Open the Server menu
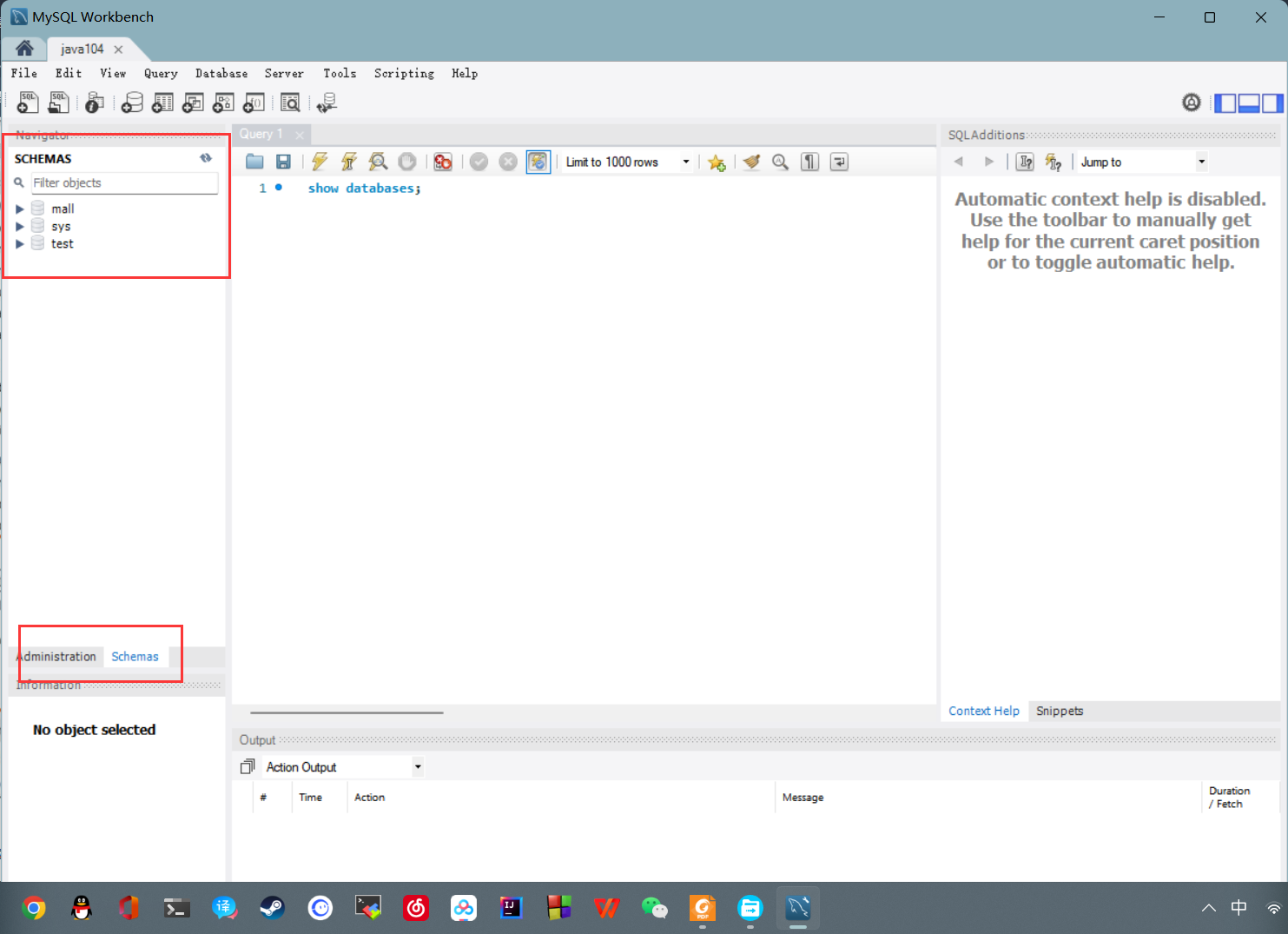Viewport: 1288px width, 934px height. [x=284, y=73]
